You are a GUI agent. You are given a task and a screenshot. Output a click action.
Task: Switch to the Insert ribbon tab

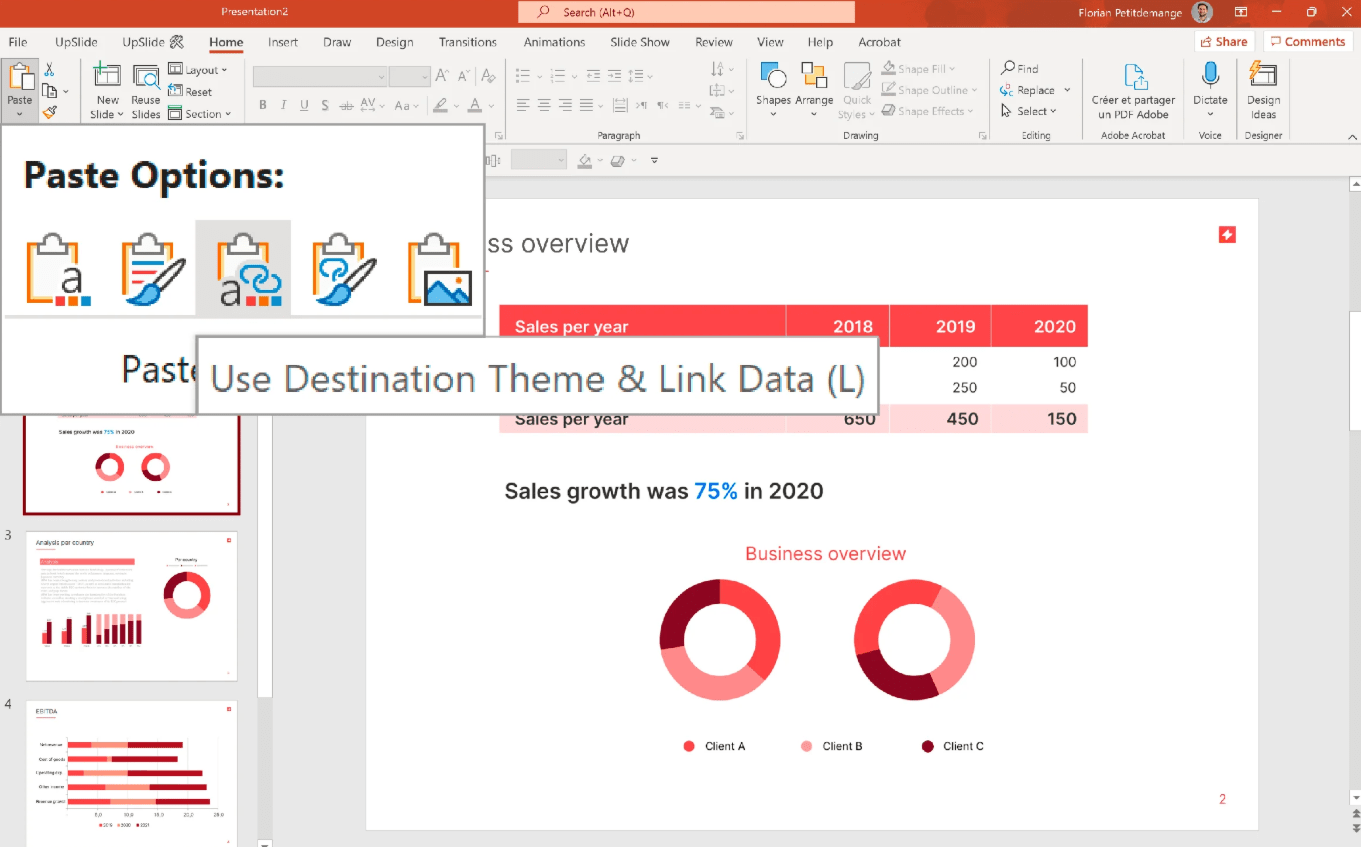click(x=282, y=42)
